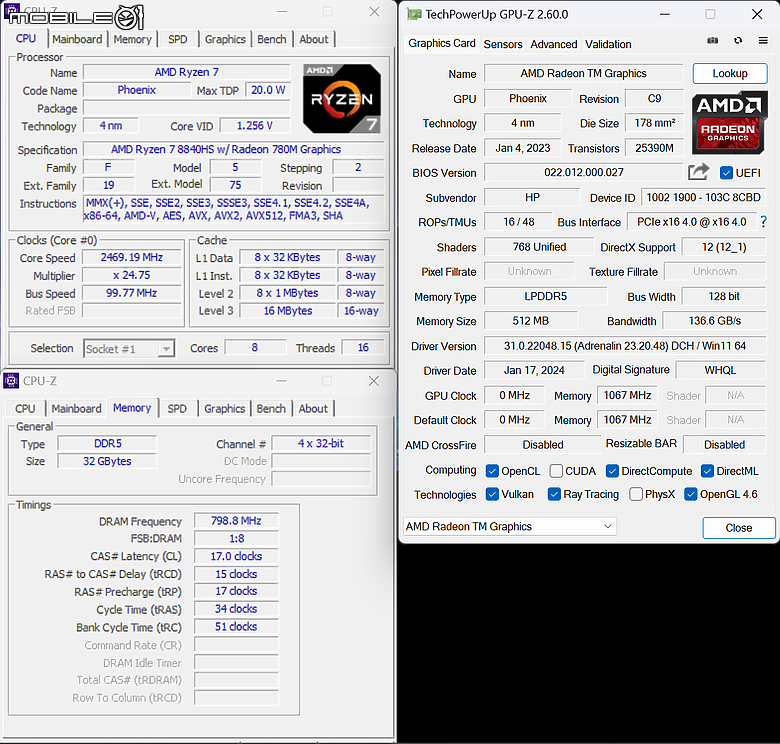Viewport: 780px width, 744px height.
Task: Open the Socket #1 selection dropdown
Action: point(129,349)
